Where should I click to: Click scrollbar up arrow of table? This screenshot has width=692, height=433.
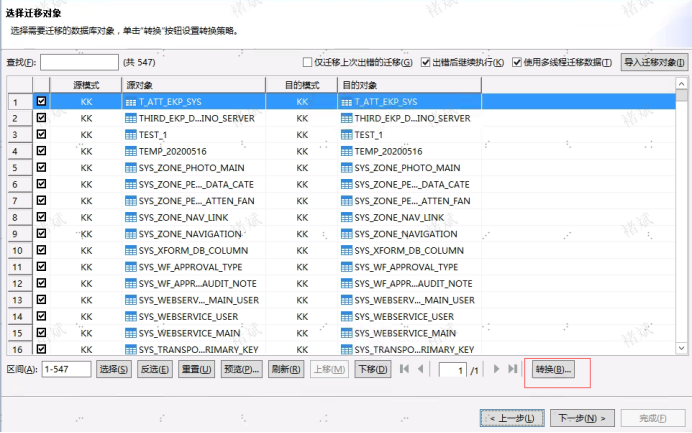681,83
